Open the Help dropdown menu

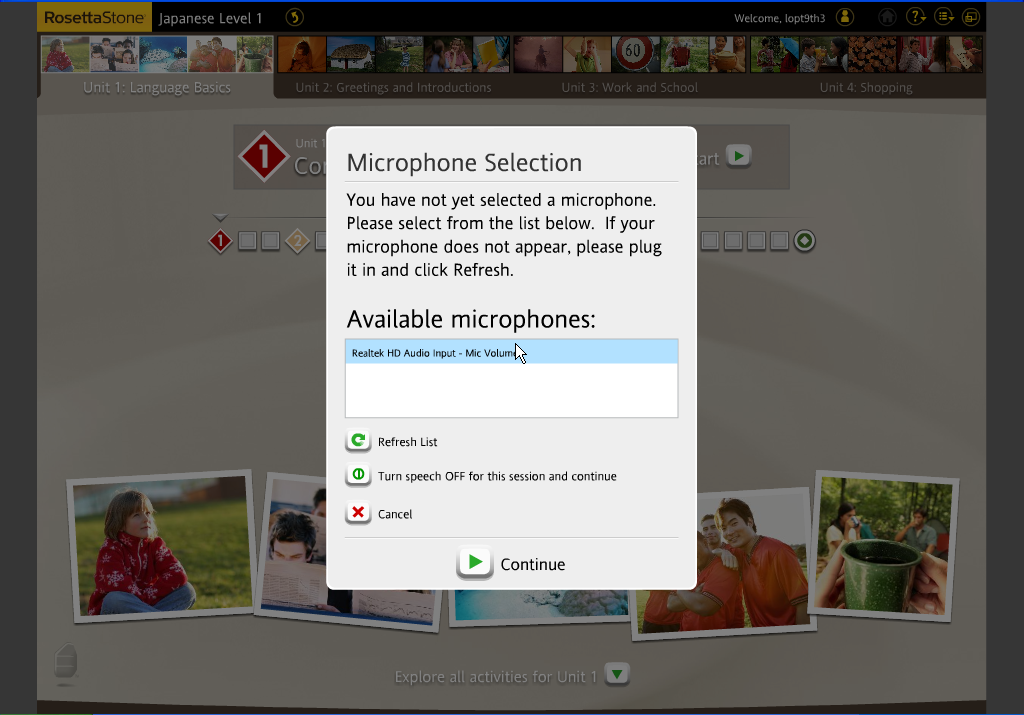click(x=915, y=17)
